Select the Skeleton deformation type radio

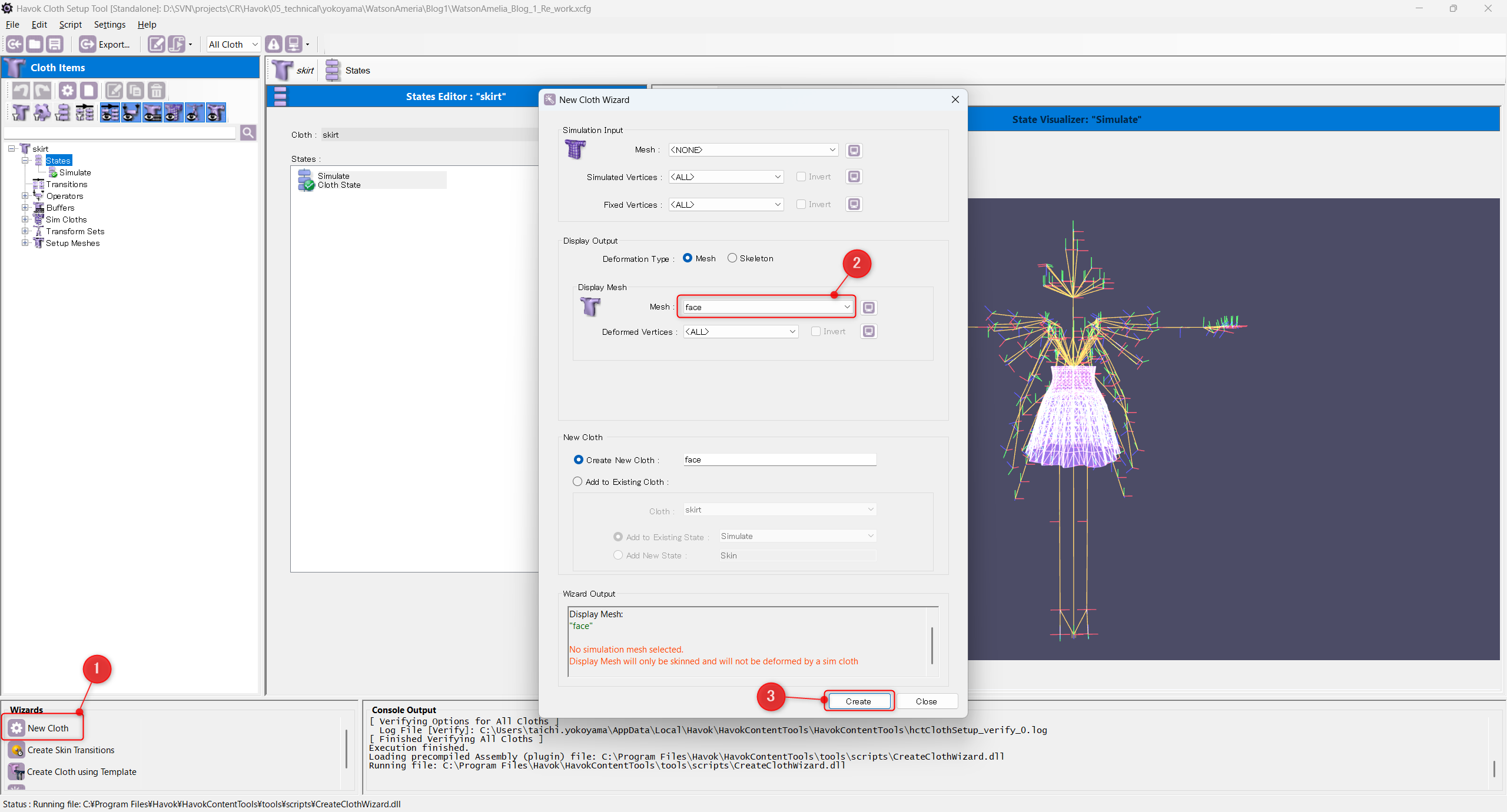[x=732, y=258]
